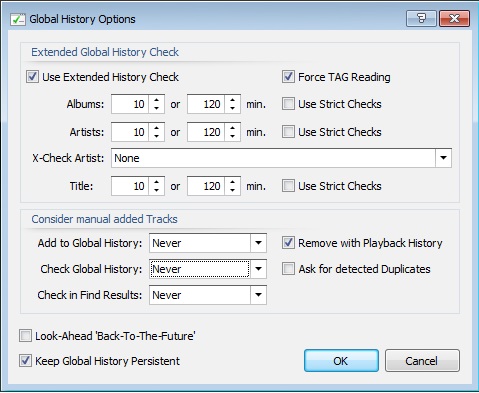
Task: Click the Title minutes field showing 120
Action: coord(206,186)
